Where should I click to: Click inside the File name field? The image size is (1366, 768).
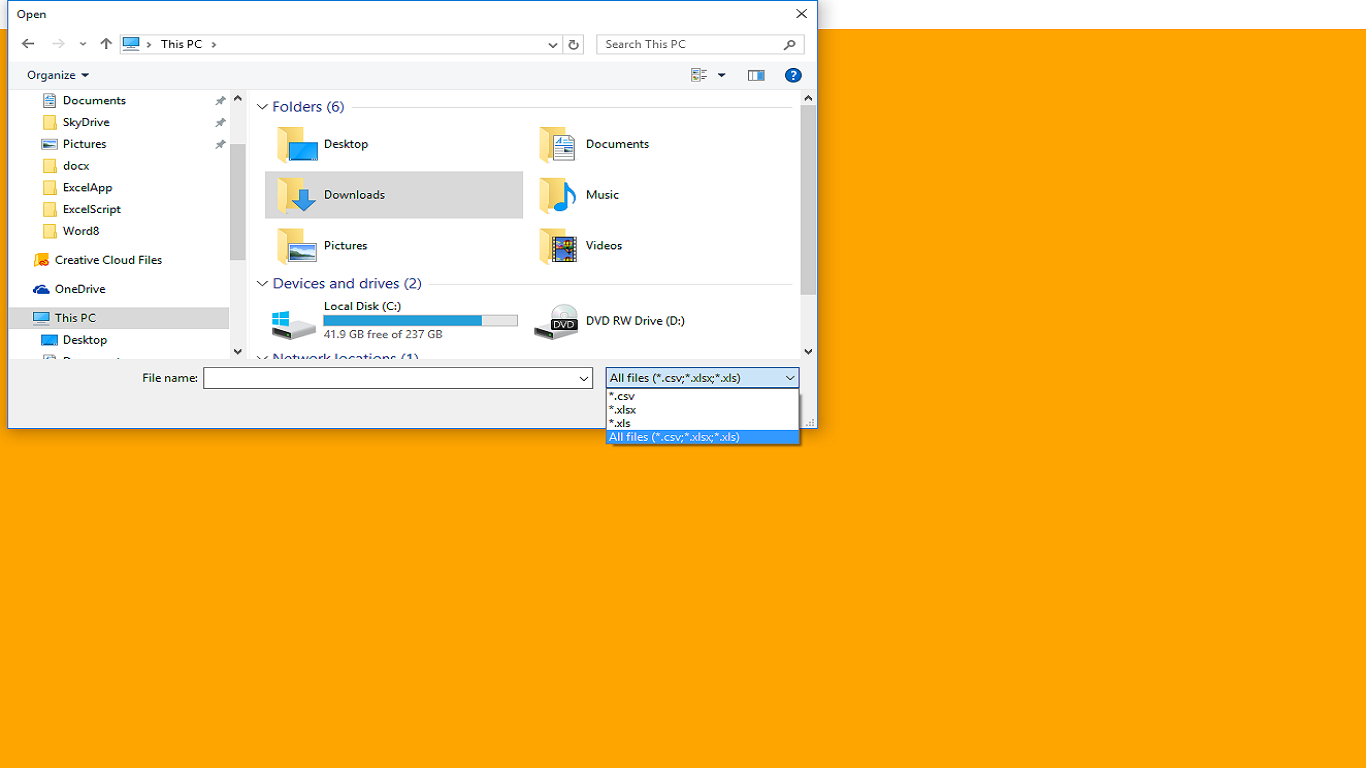390,378
